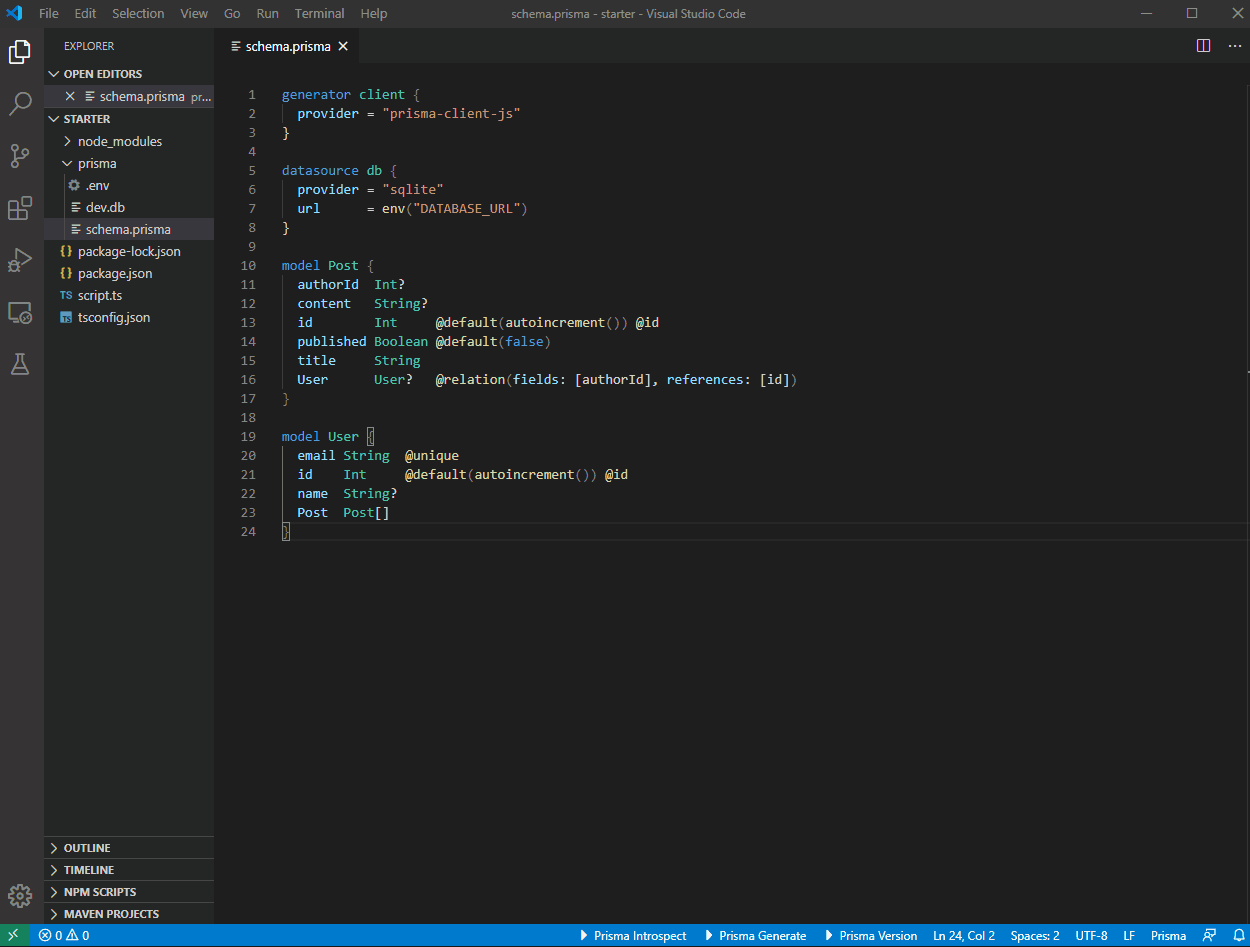Open the View menu
The width and height of the screenshot is (1250, 947).
[x=194, y=14]
